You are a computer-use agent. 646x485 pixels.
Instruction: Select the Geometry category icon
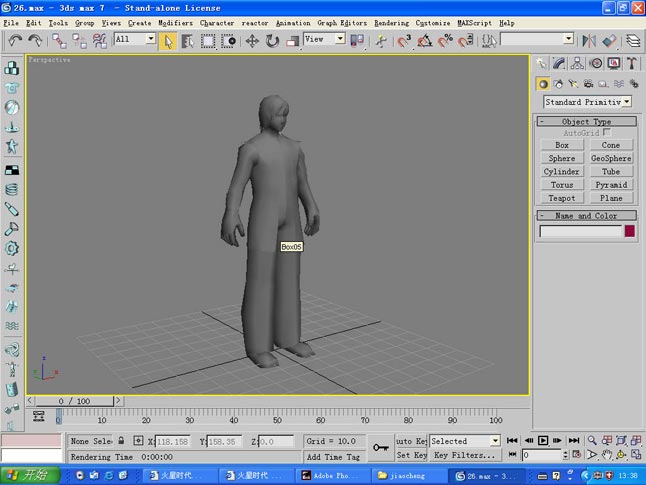tap(543, 84)
